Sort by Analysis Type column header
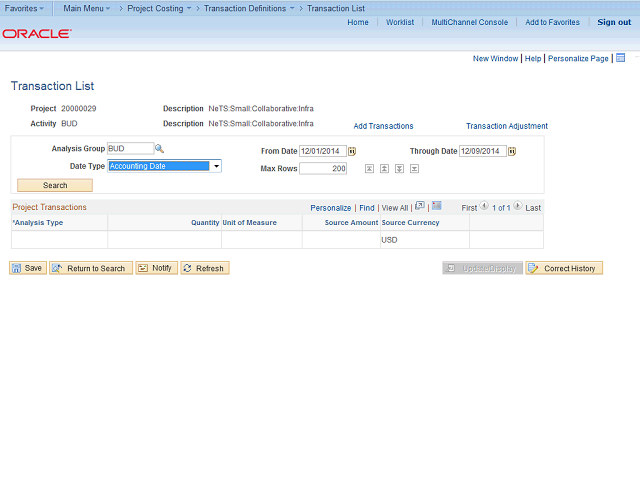Screen dimensions: 640x480 pyautogui.click(x=38, y=222)
